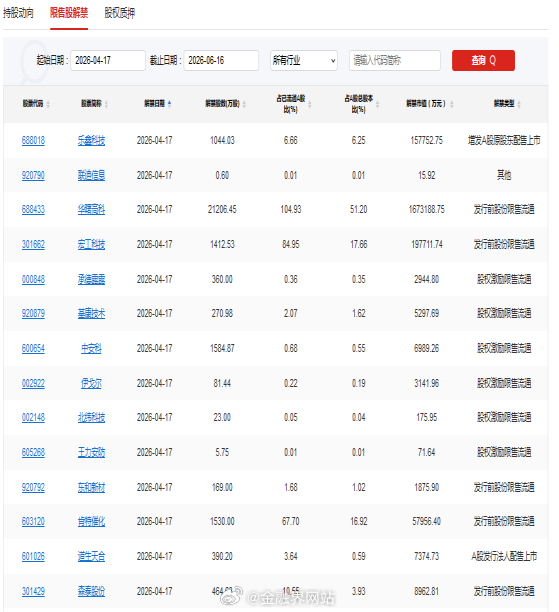Switch to 持股动向 tab
The height and width of the screenshot is (612, 559).
coord(18,13)
